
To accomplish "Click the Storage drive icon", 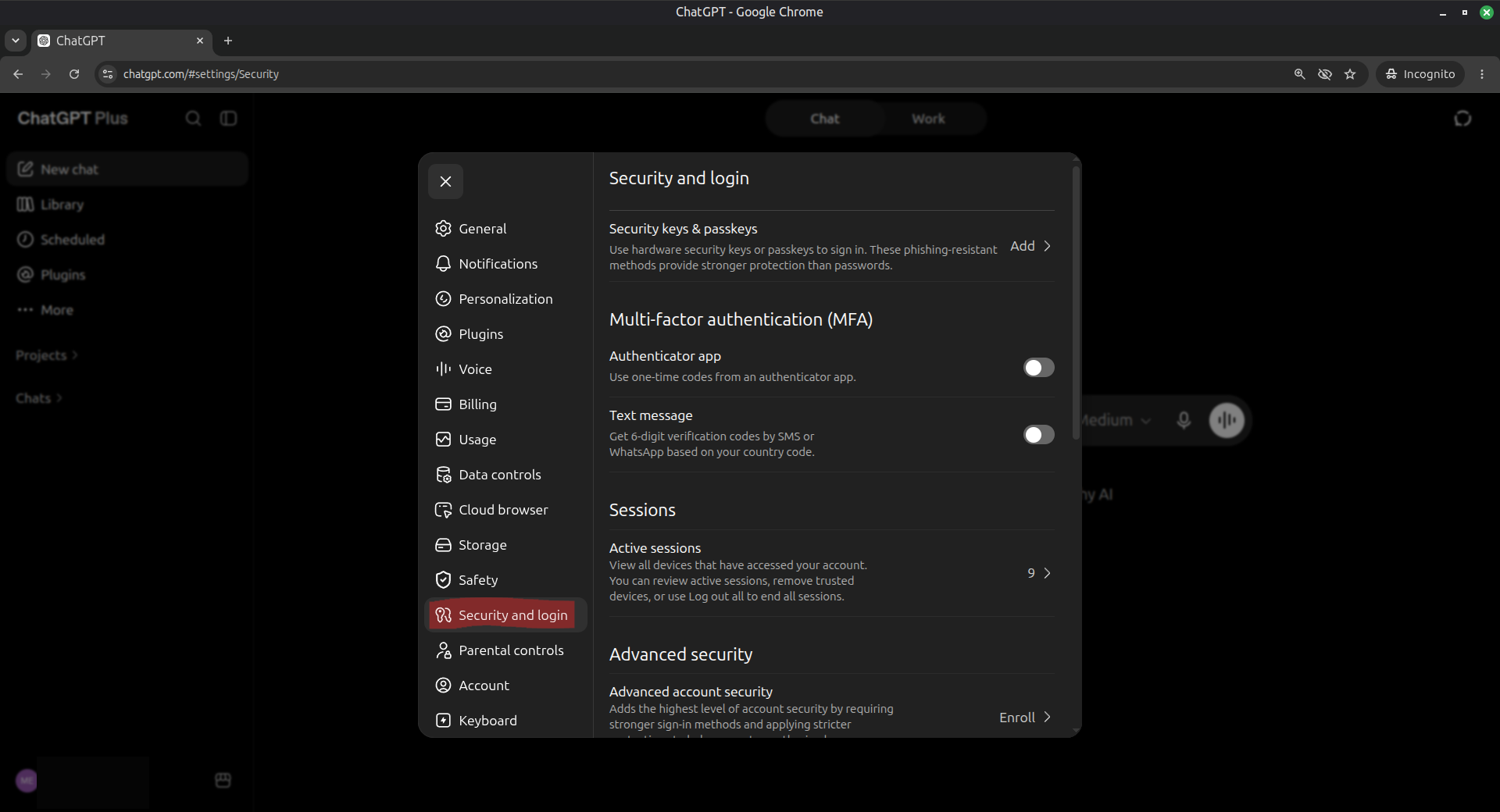I will pos(443,545).
